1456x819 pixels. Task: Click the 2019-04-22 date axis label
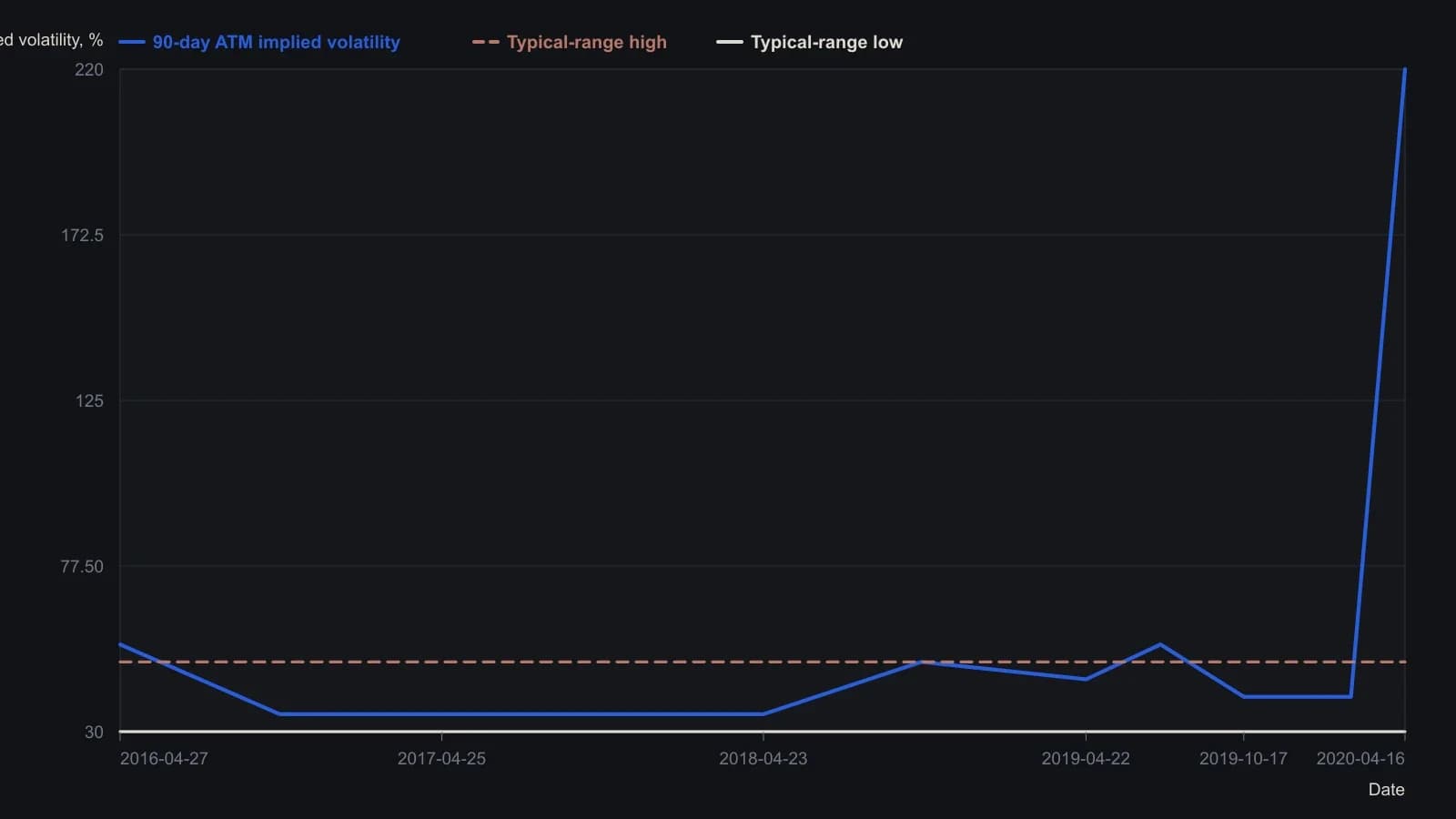1086,759
